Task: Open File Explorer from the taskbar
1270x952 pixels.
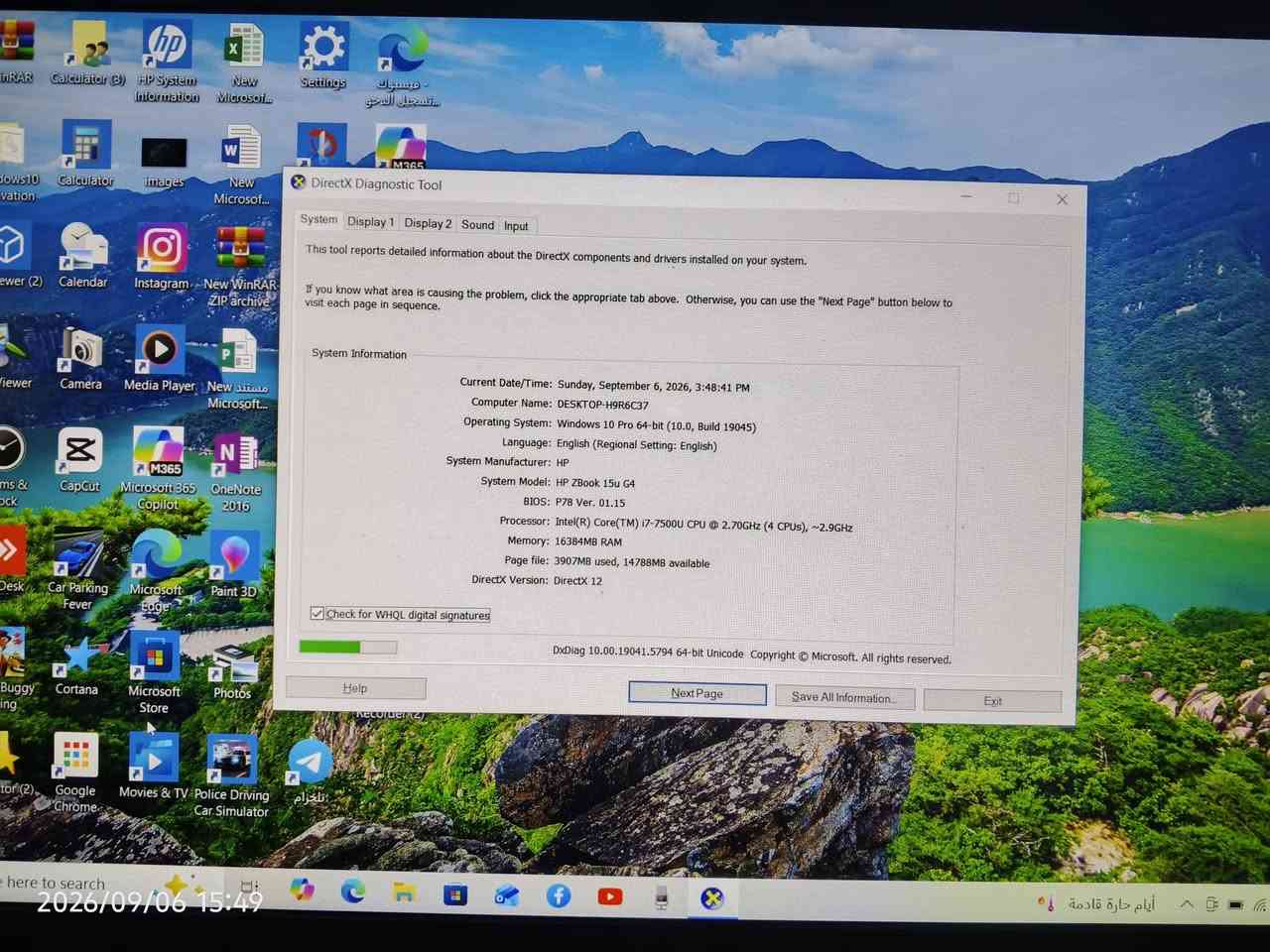Action: pyautogui.click(x=404, y=892)
